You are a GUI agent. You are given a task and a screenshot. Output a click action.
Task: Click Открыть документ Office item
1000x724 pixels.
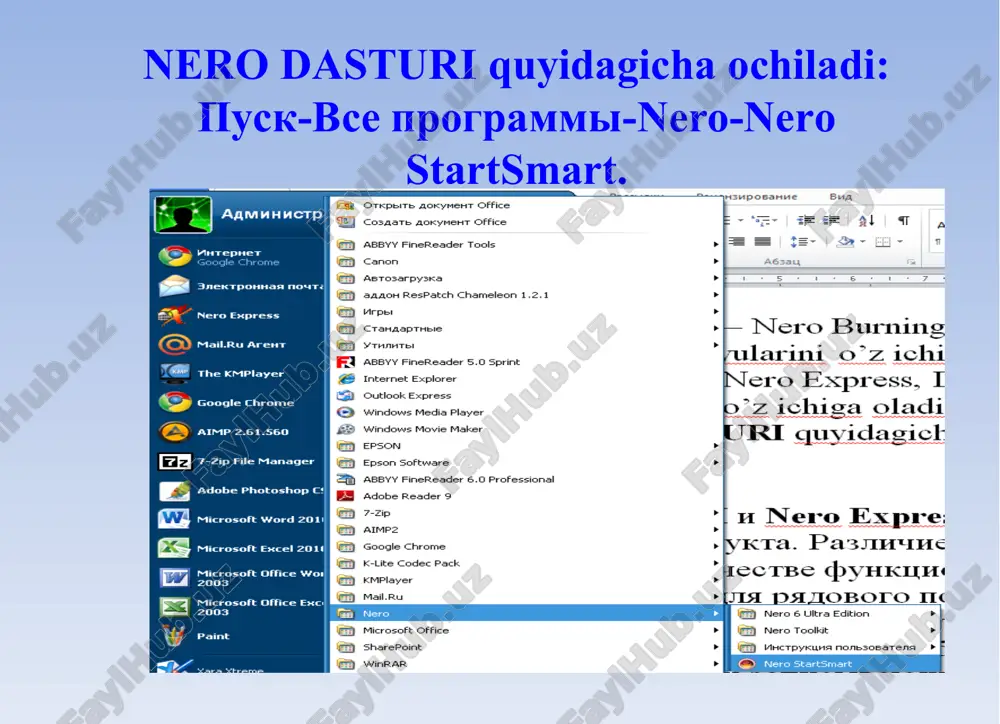(524, 205)
